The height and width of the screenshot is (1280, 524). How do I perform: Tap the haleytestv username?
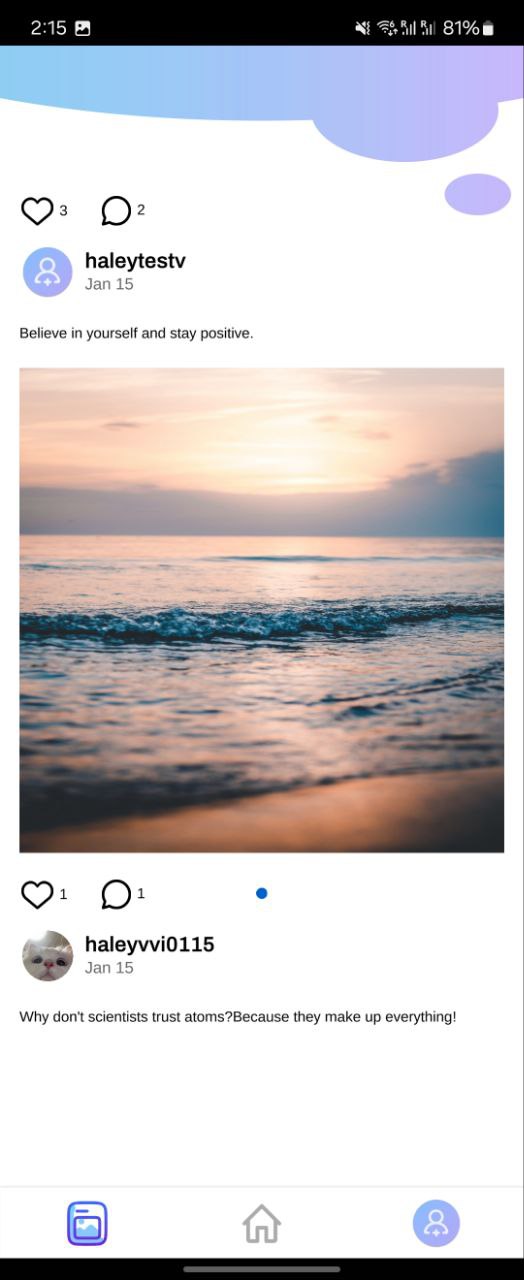135,261
